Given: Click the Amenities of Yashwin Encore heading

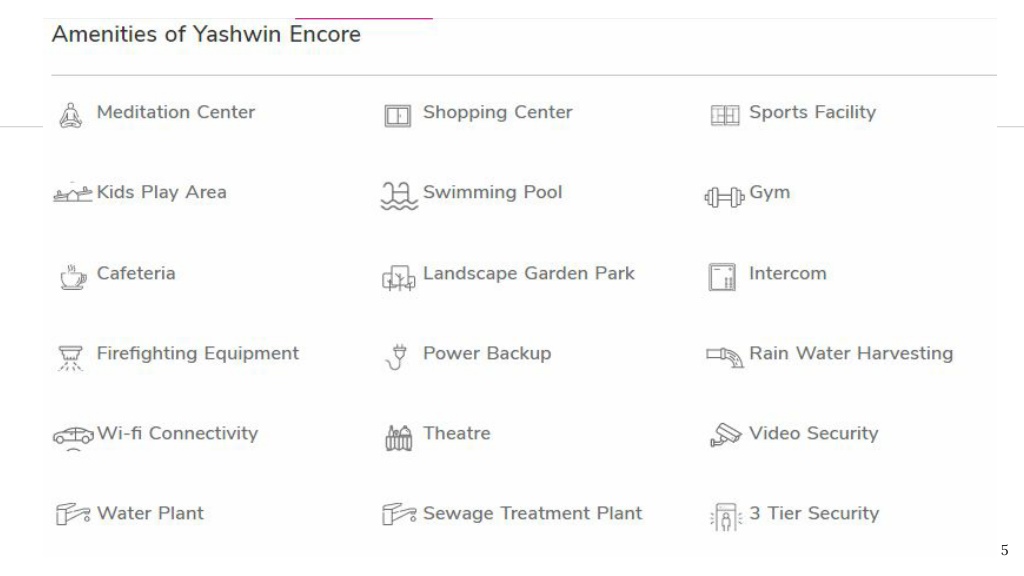Looking at the screenshot, I should click(206, 34).
